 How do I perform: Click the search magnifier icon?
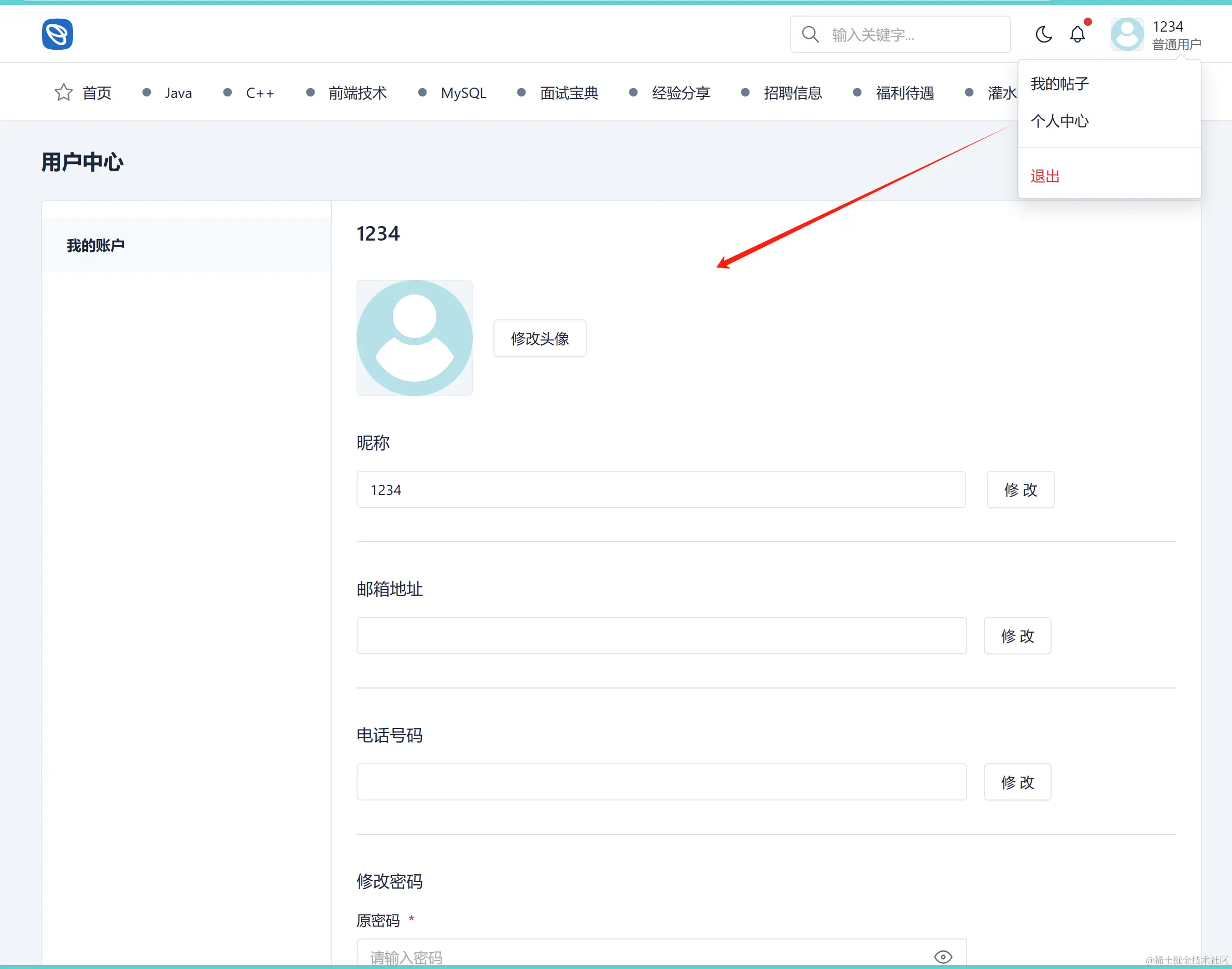810,35
